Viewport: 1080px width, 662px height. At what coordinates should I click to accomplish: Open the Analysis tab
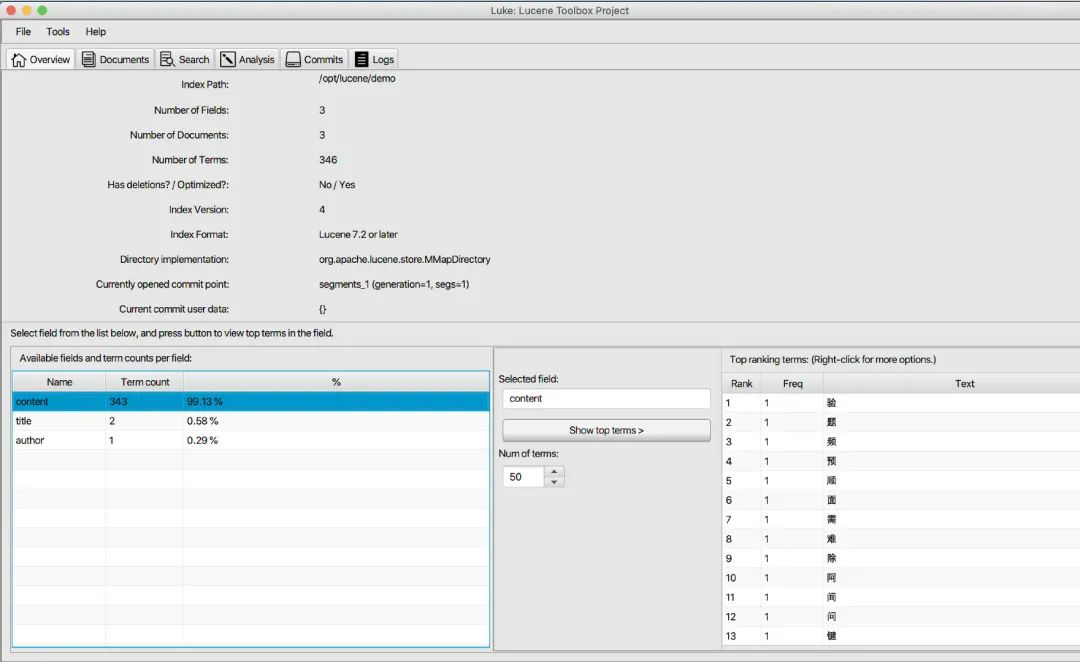[247, 59]
